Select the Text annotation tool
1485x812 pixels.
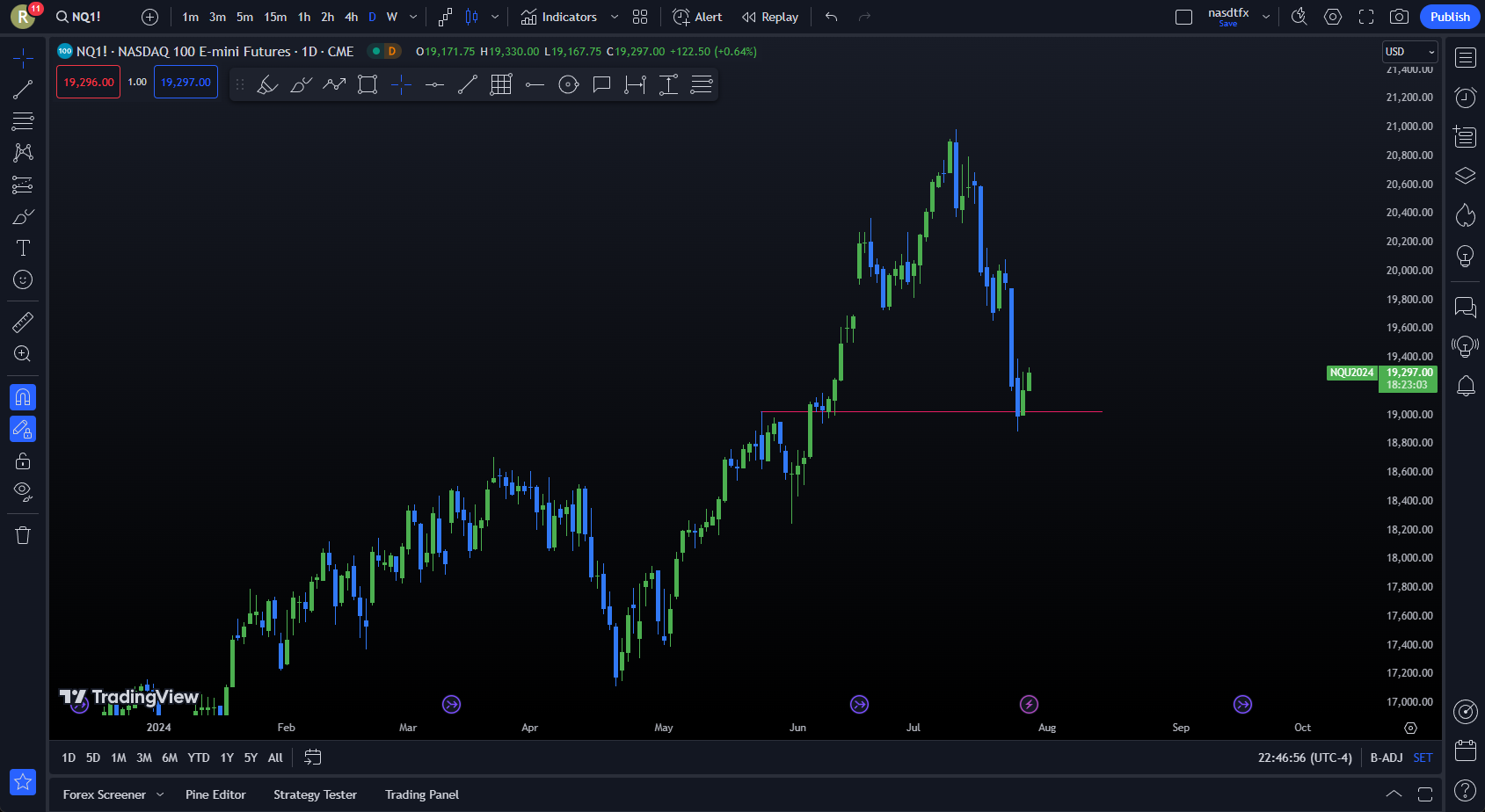23,248
